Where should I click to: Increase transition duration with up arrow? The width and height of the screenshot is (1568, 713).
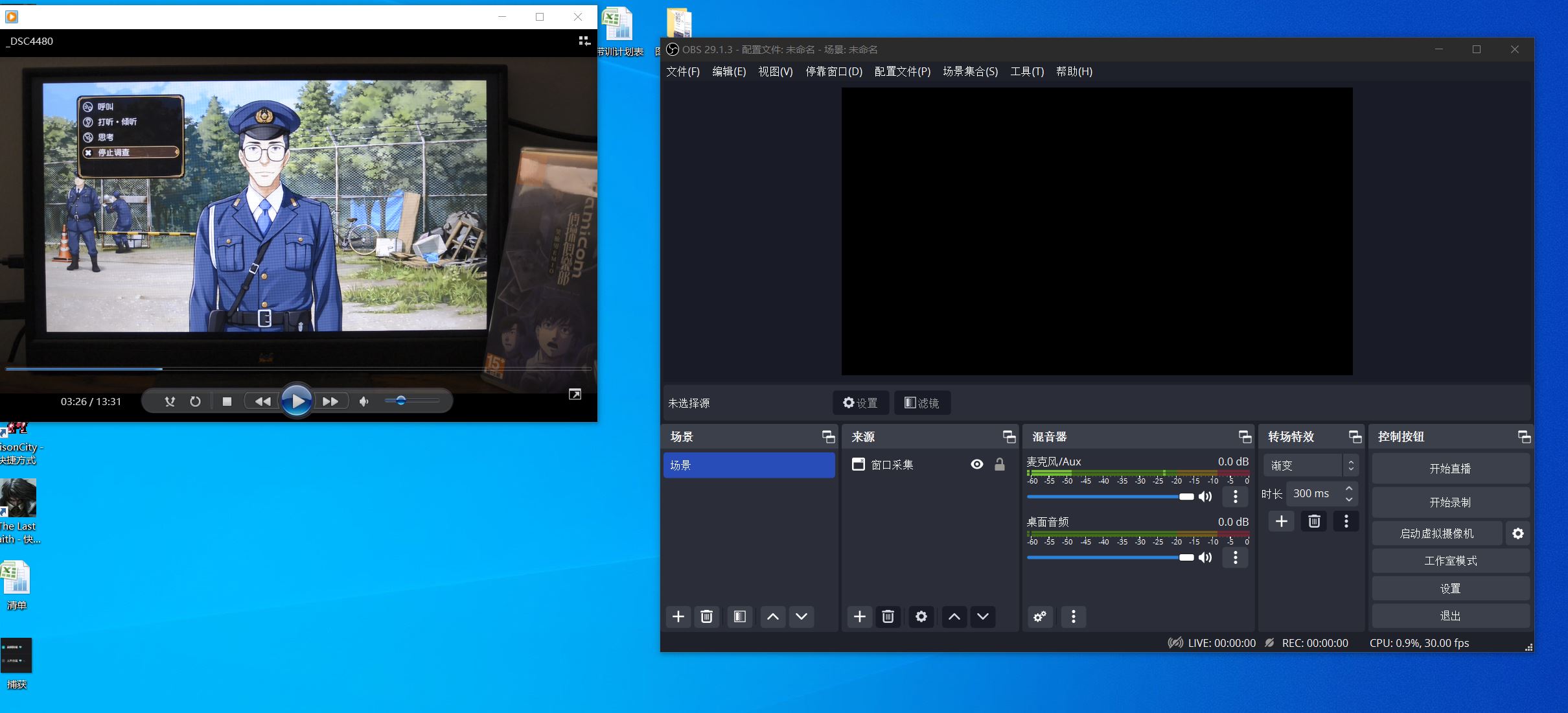tap(1349, 488)
